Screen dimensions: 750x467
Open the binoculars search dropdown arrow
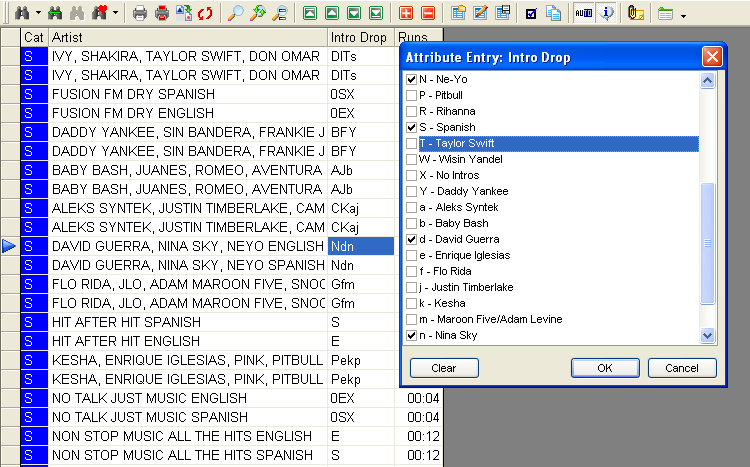click(38, 13)
